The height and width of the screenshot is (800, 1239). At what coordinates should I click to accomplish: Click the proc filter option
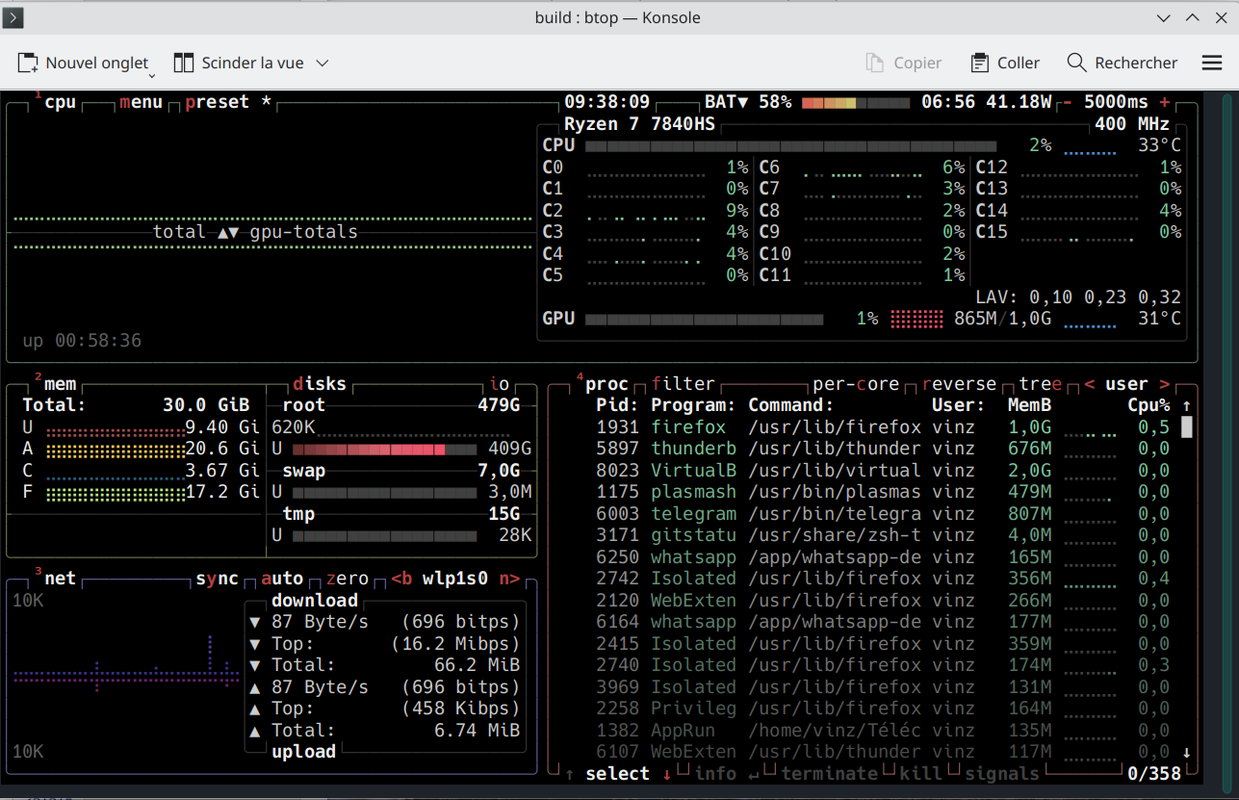pyautogui.click(x=683, y=384)
